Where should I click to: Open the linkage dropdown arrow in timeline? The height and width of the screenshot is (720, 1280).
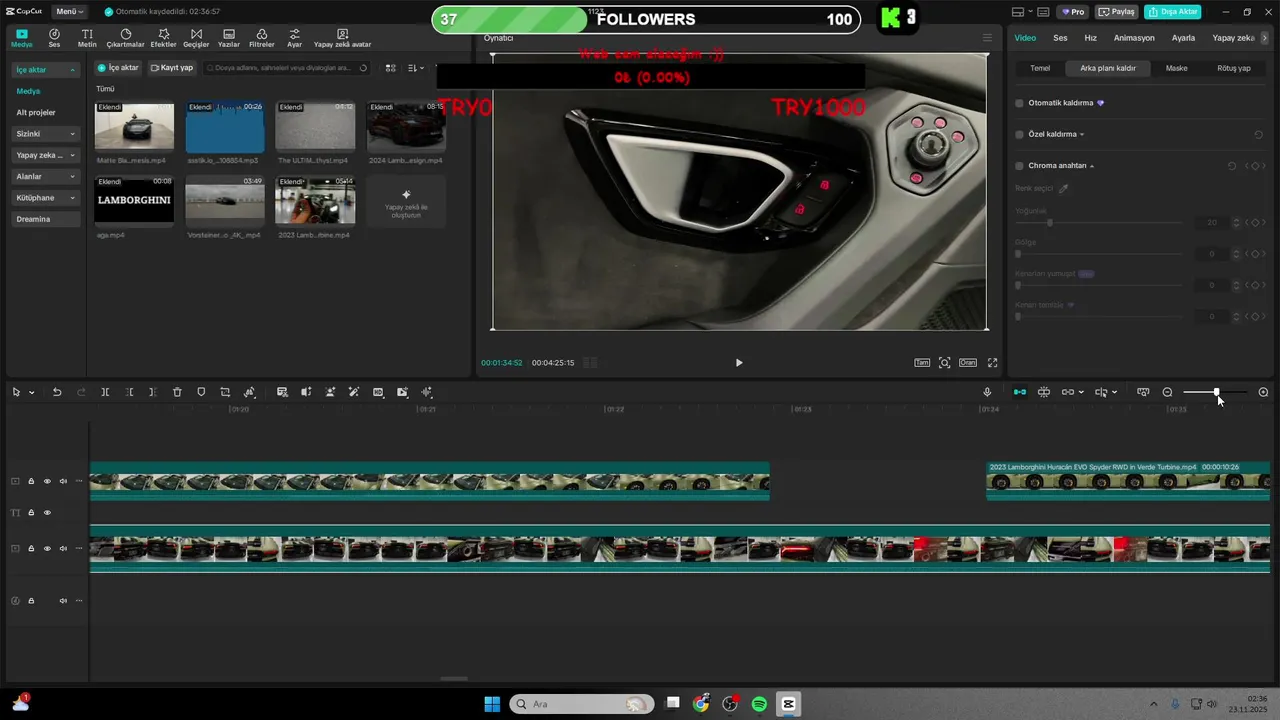1081,392
